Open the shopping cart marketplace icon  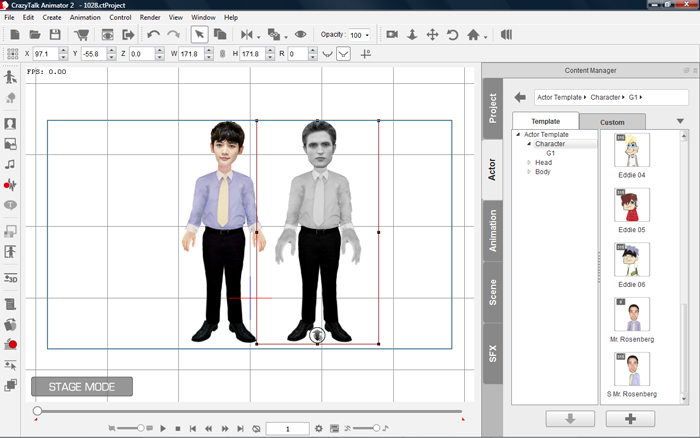click(x=83, y=35)
